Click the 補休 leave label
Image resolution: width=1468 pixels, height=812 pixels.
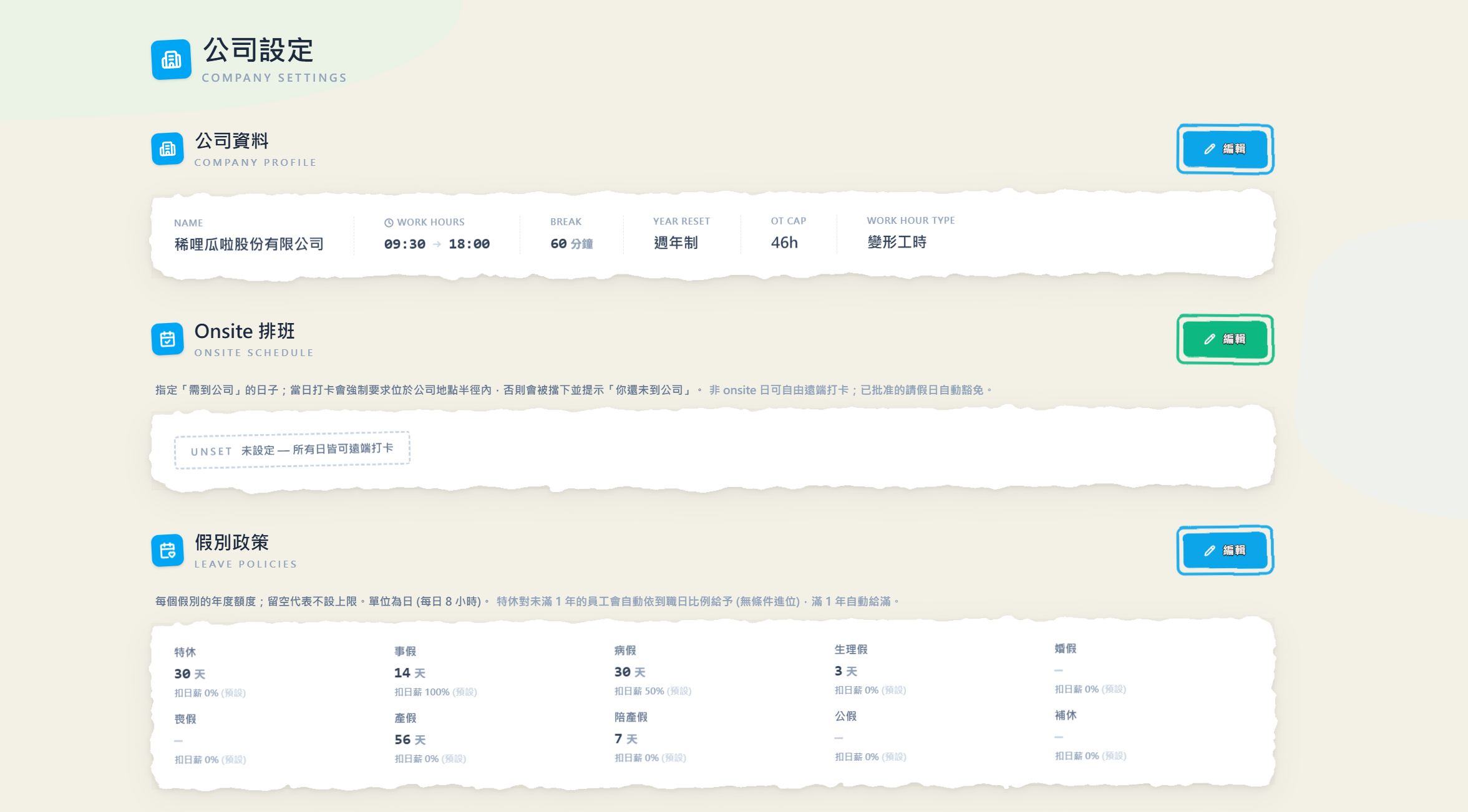point(1066,715)
